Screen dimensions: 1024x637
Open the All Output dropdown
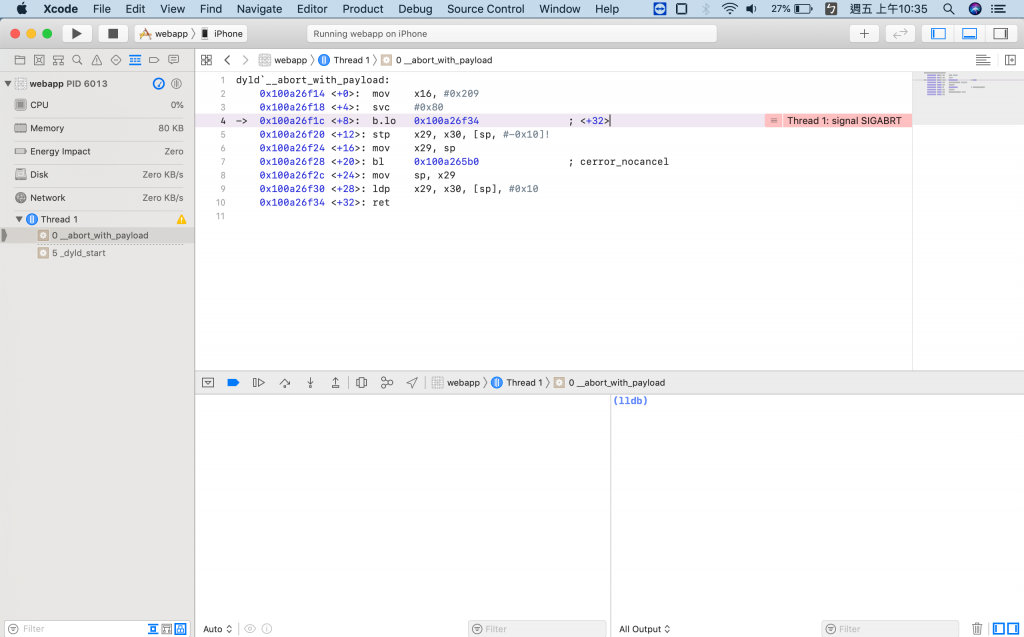pos(645,629)
